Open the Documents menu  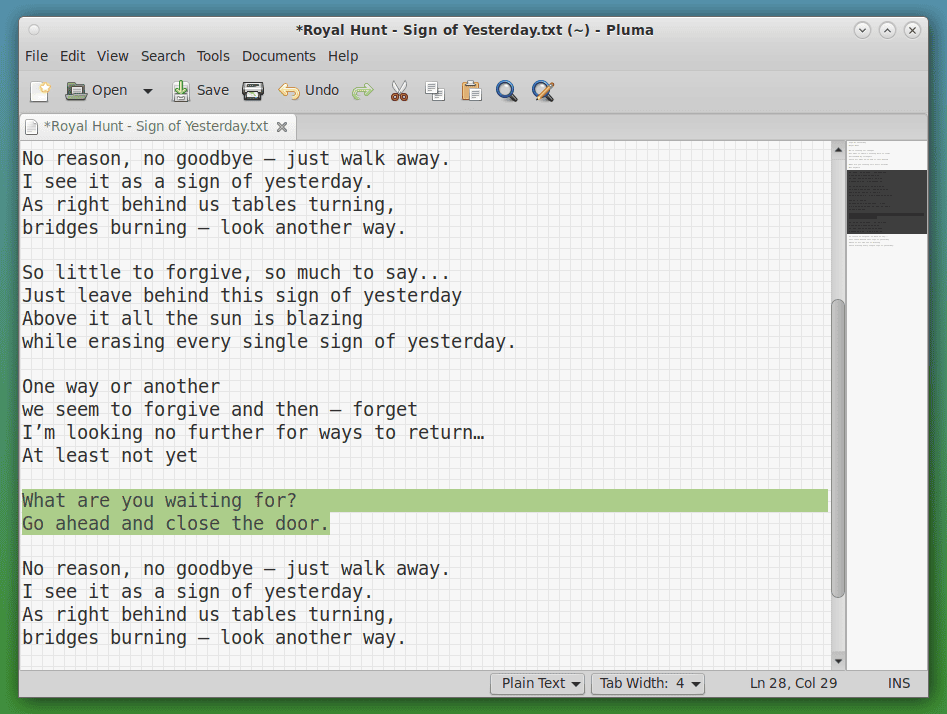tap(278, 56)
